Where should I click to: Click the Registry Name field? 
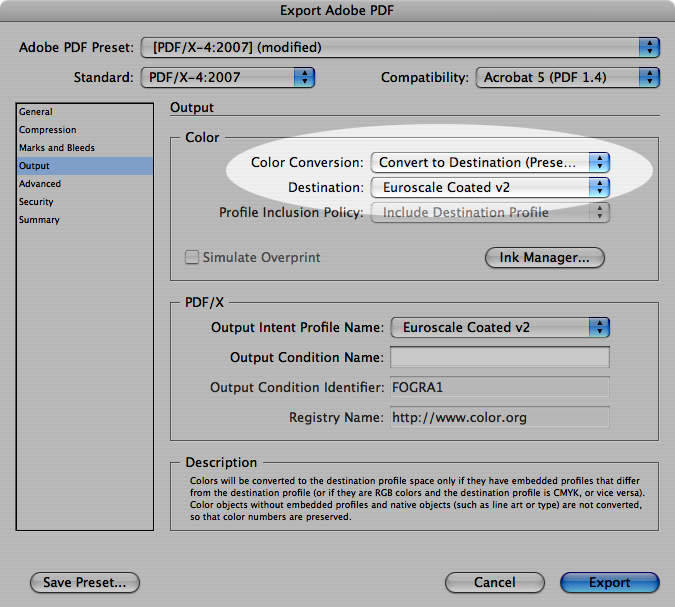coord(500,417)
